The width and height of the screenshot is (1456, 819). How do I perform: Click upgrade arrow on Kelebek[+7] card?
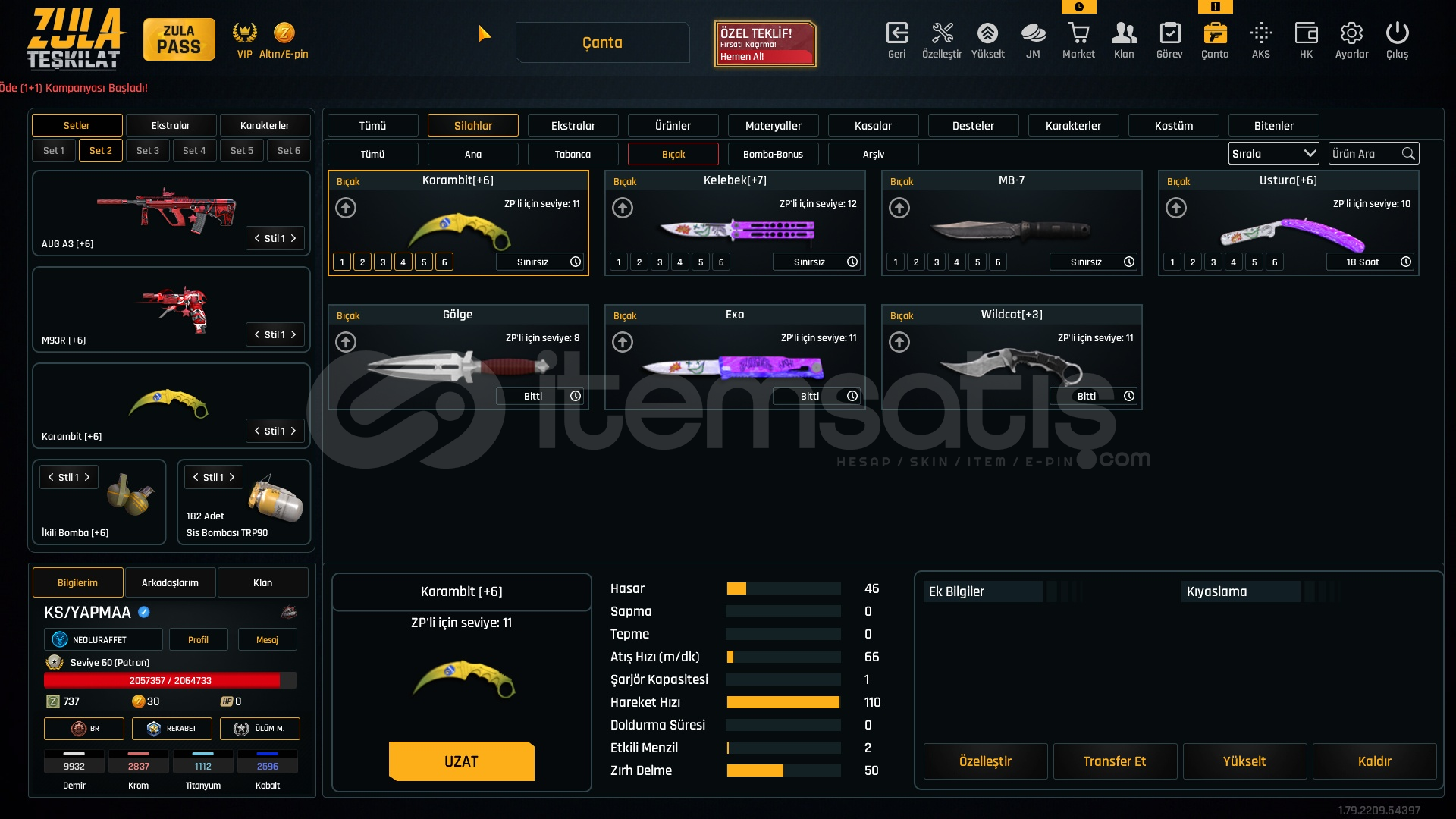click(x=623, y=208)
